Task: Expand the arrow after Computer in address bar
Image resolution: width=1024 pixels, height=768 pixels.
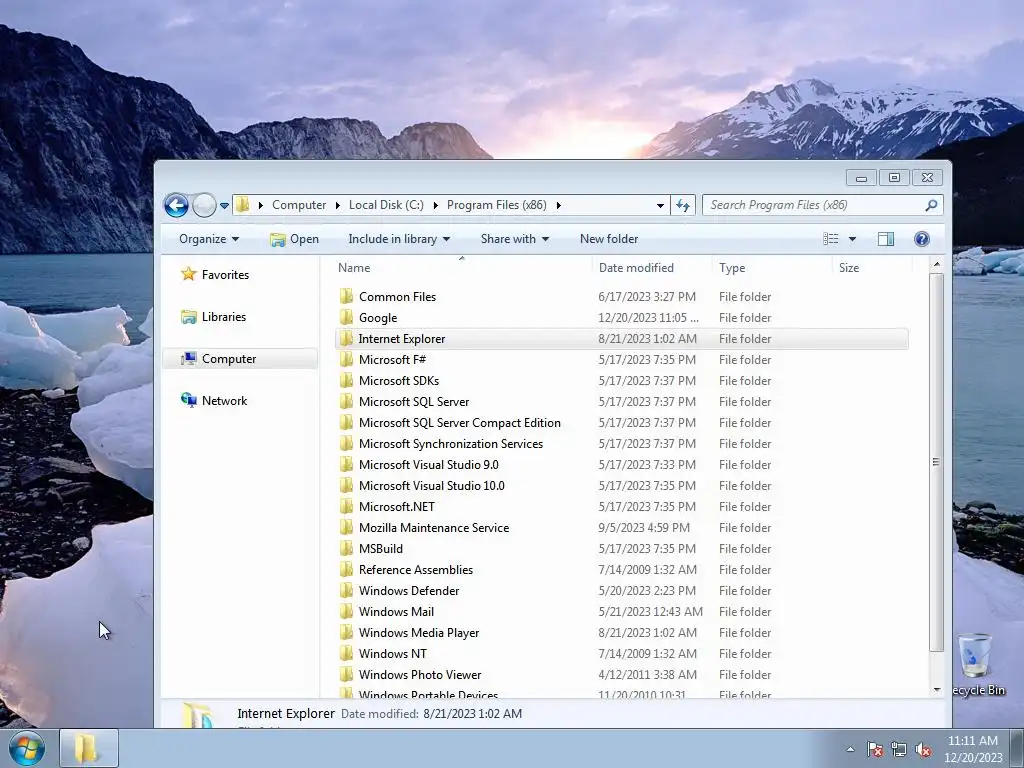Action: (x=338, y=205)
